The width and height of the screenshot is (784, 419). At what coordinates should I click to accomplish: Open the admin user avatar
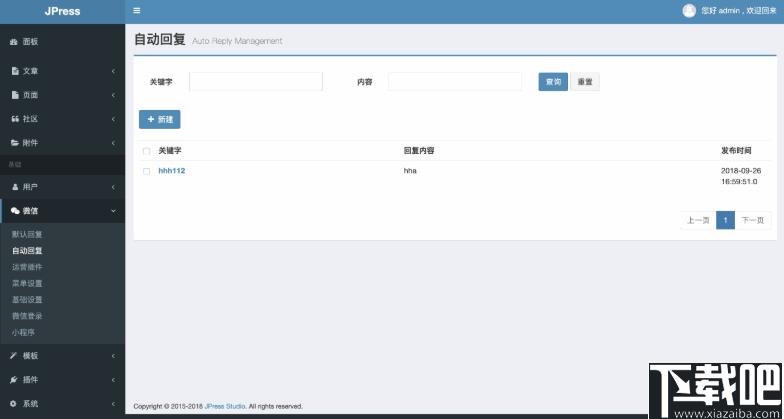point(689,10)
